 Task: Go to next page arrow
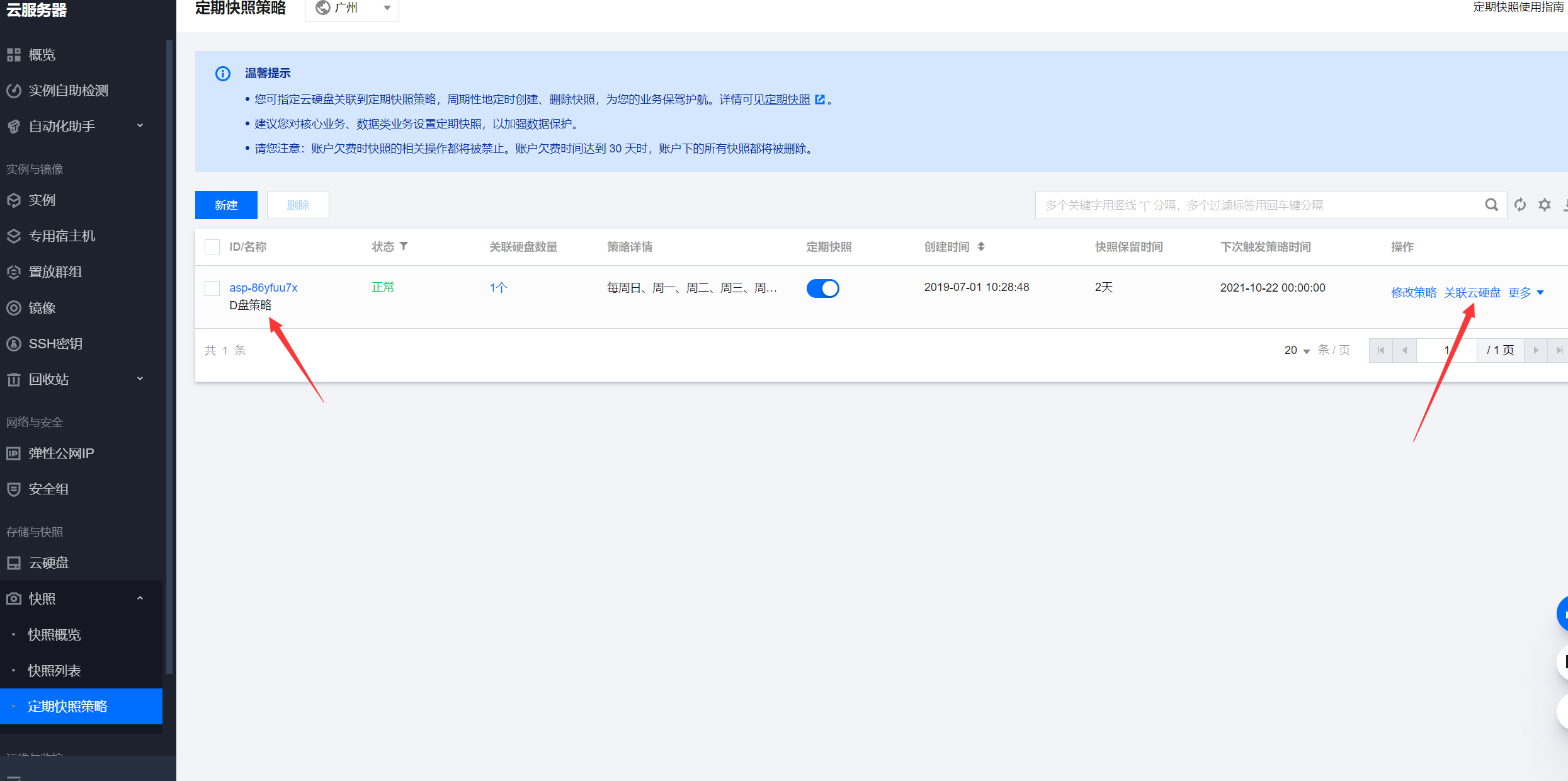(1536, 350)
